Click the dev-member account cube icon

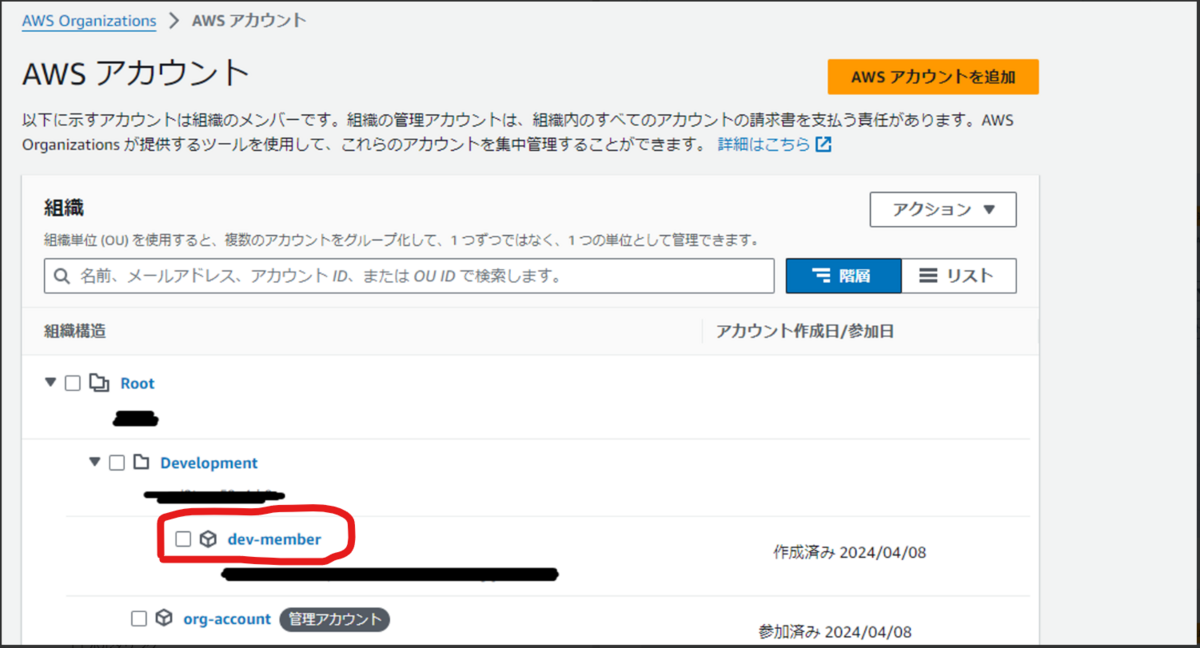point(208,539)
